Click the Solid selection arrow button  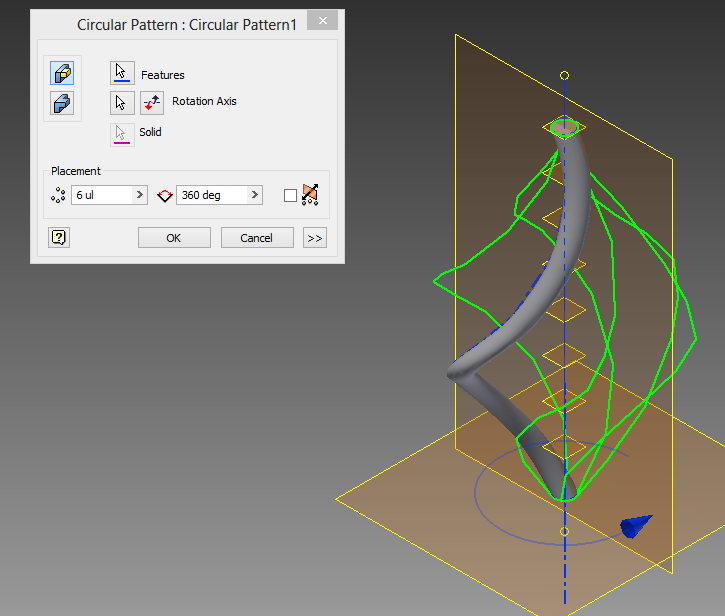pos(122,135)
